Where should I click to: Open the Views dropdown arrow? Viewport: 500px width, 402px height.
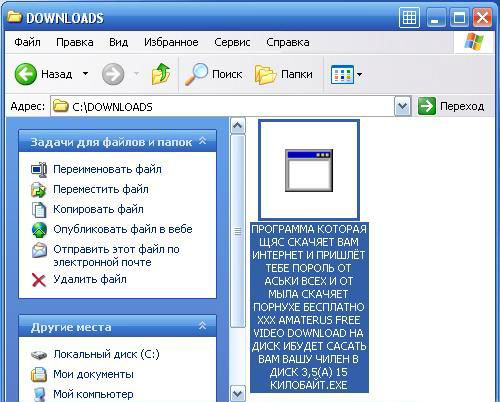pyautogui.click(x=359, y=74)
